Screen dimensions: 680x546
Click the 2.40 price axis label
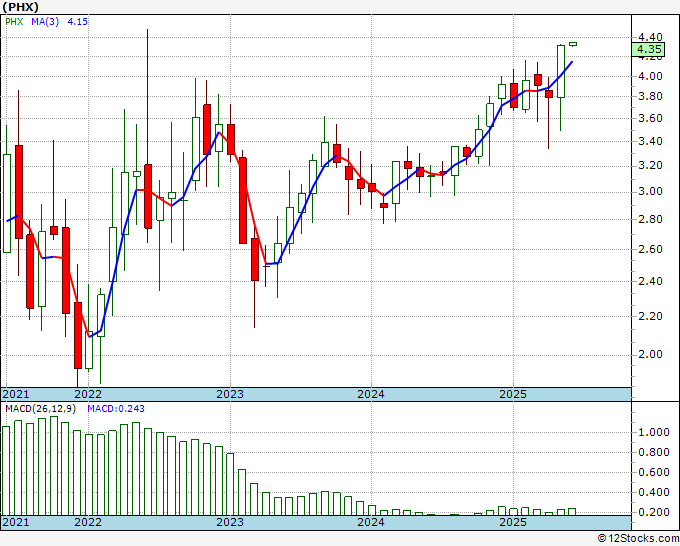click(x=650, y=281)
